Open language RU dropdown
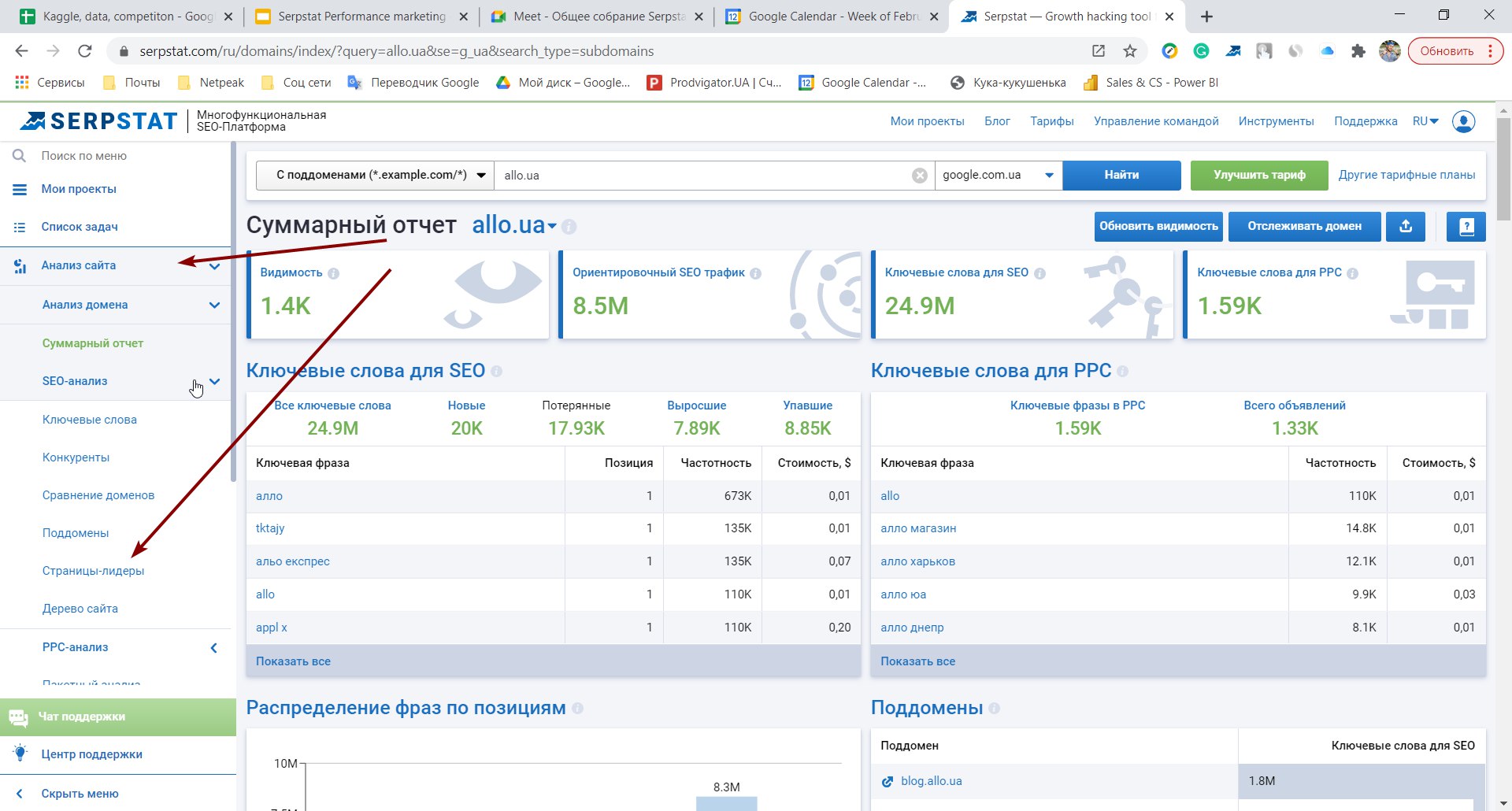Viewport: 1512px width, 811px height. tap(1425, 121)
